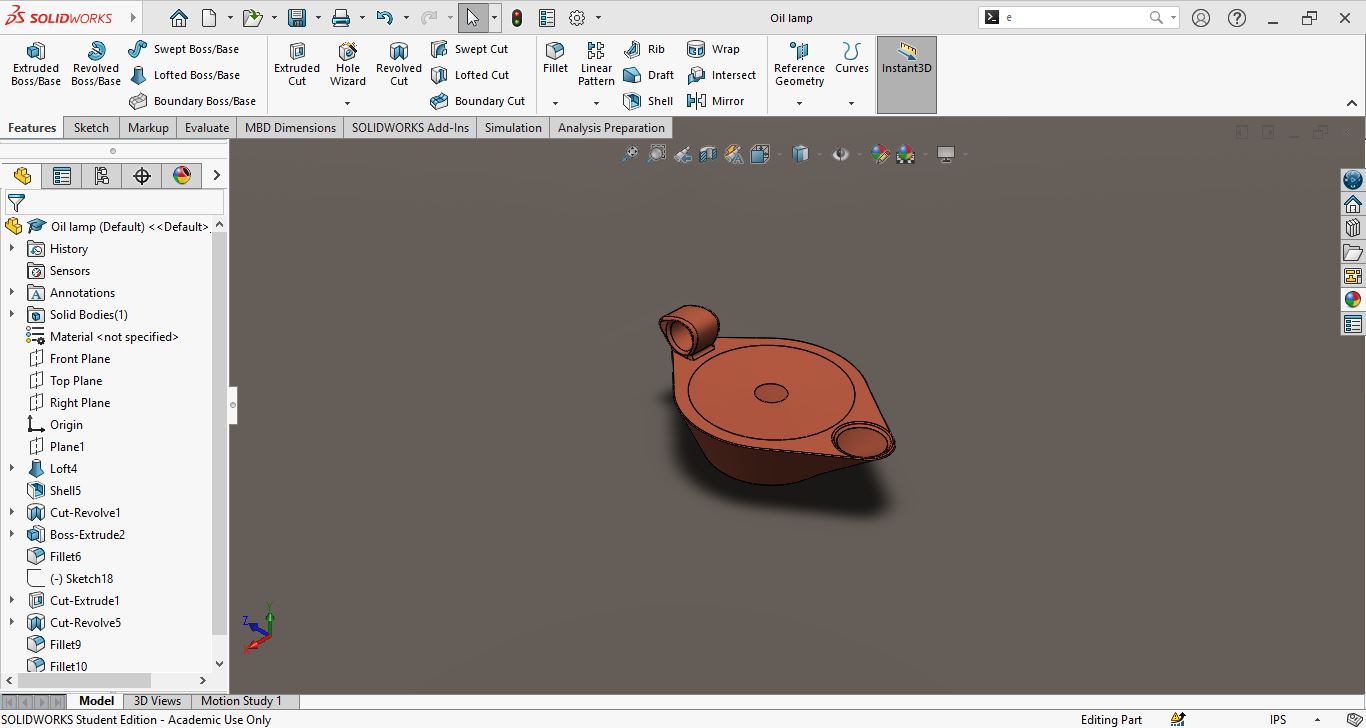1366x728 pixels.
Task: Open the Fillet dropdown arrow
Action: pos(555,103)
